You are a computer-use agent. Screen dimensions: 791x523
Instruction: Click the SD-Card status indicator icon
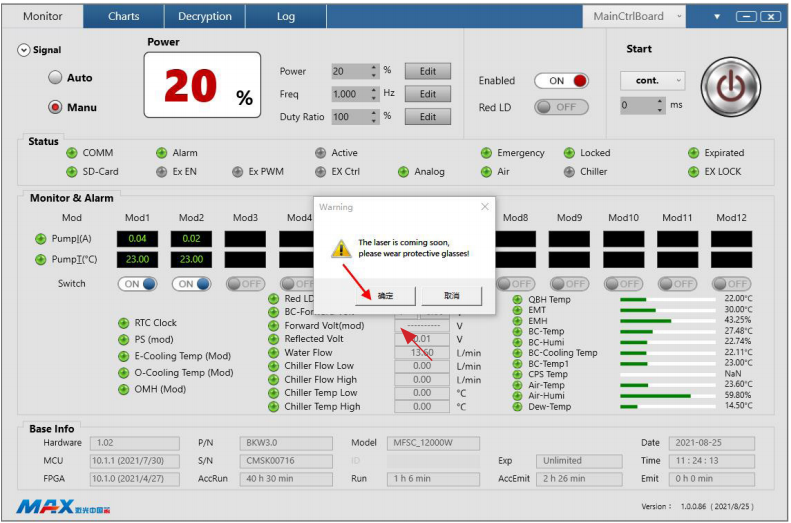pyautogui.click(x=71, y=172)
